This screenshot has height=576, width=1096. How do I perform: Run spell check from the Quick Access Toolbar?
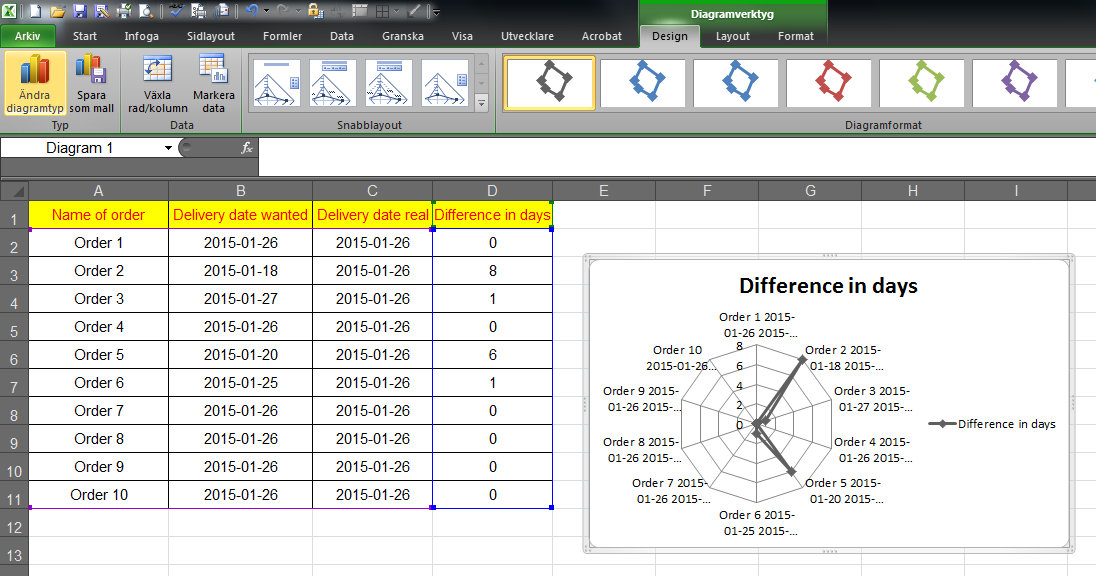click(176, 9)
